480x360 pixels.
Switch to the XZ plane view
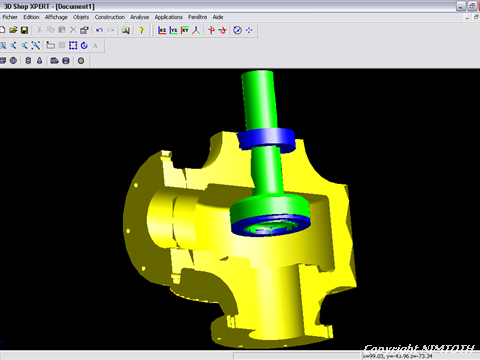(162, 30)
